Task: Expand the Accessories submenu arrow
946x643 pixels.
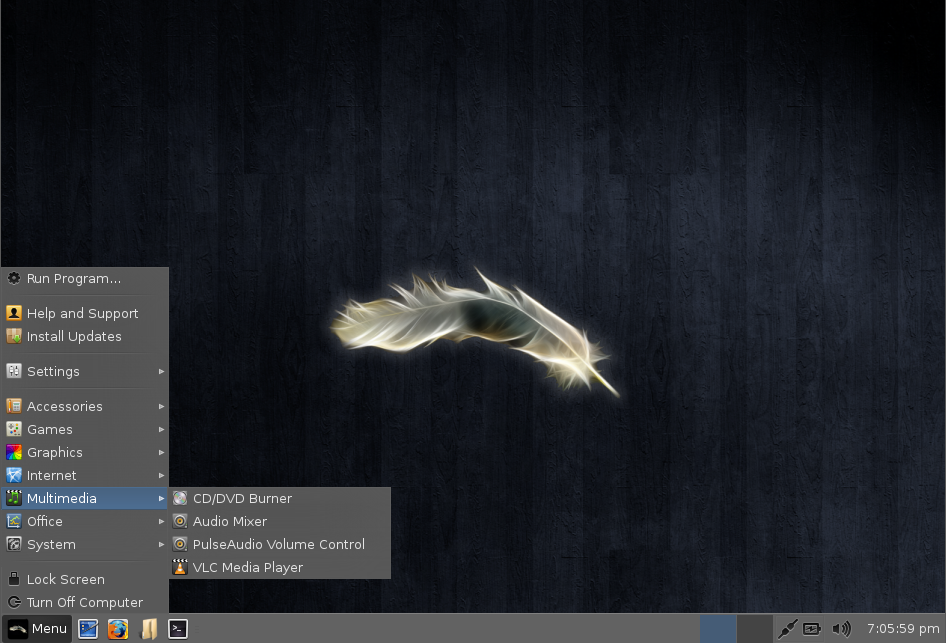Action: click(x=161, y=407)
